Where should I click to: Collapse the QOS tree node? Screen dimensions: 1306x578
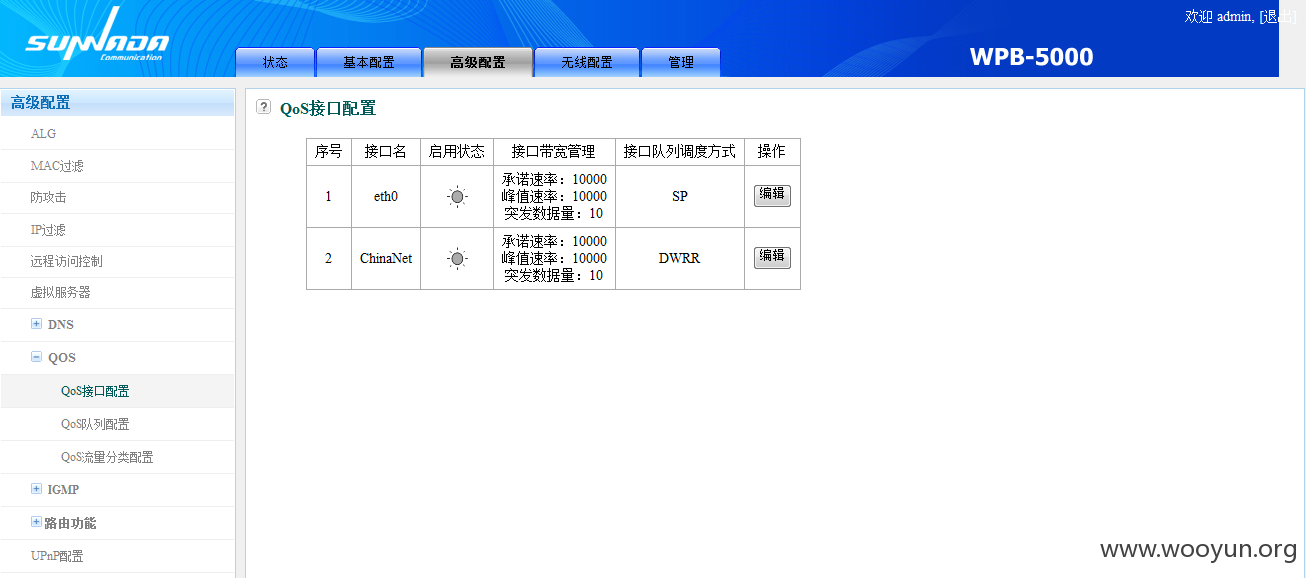pos(36,357)
